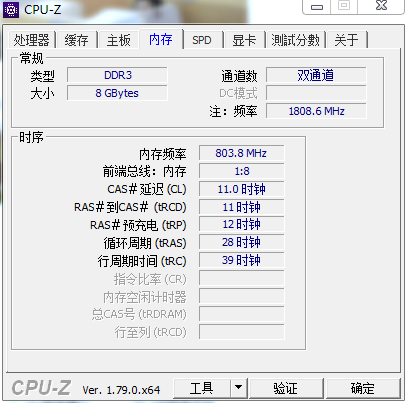The width and height of the screenshot is (407, 403).
Task: Click the 前端总线: 内存 label
Action: pos(144,172)
